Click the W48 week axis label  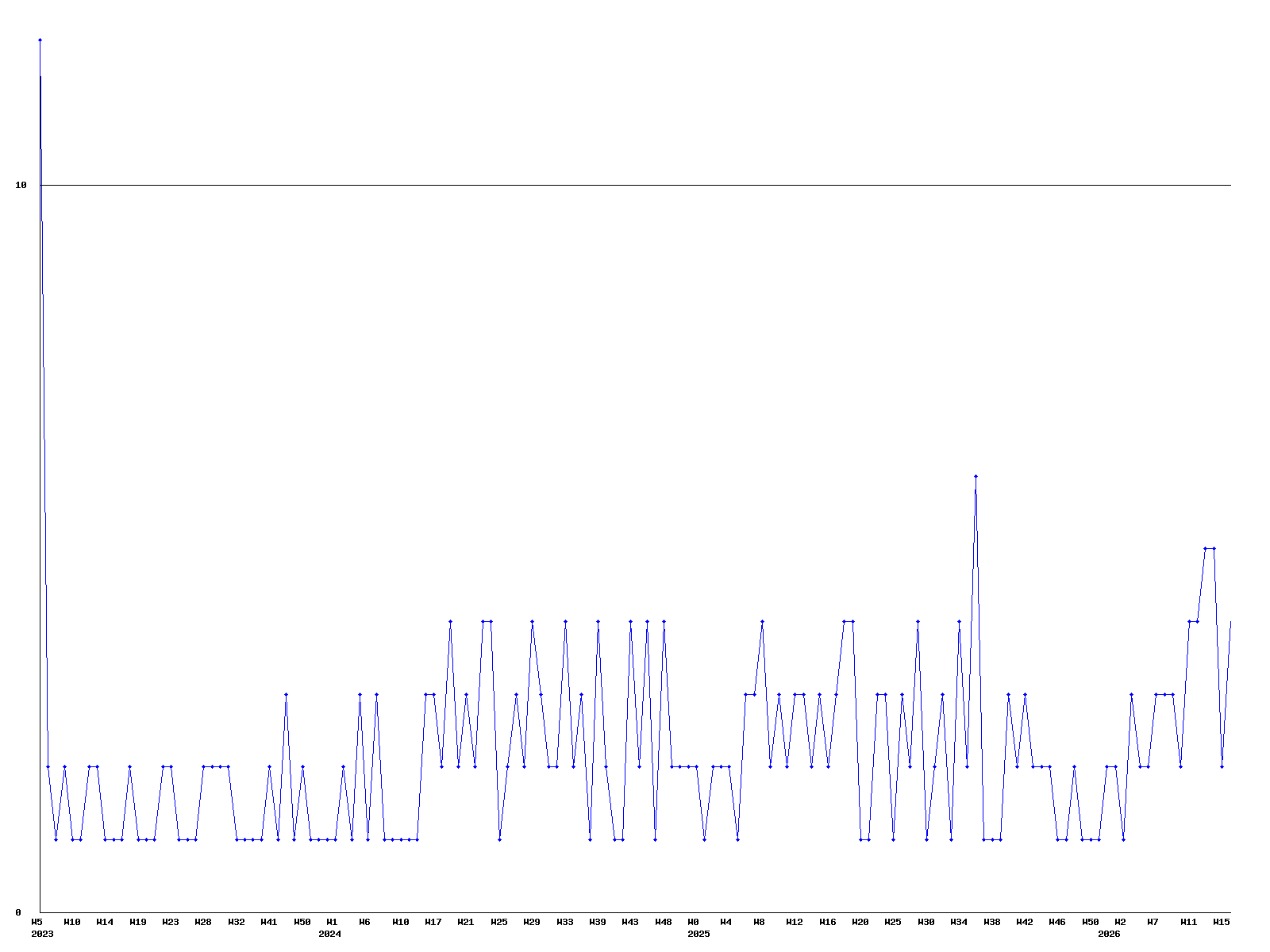(x=663, y=922)
